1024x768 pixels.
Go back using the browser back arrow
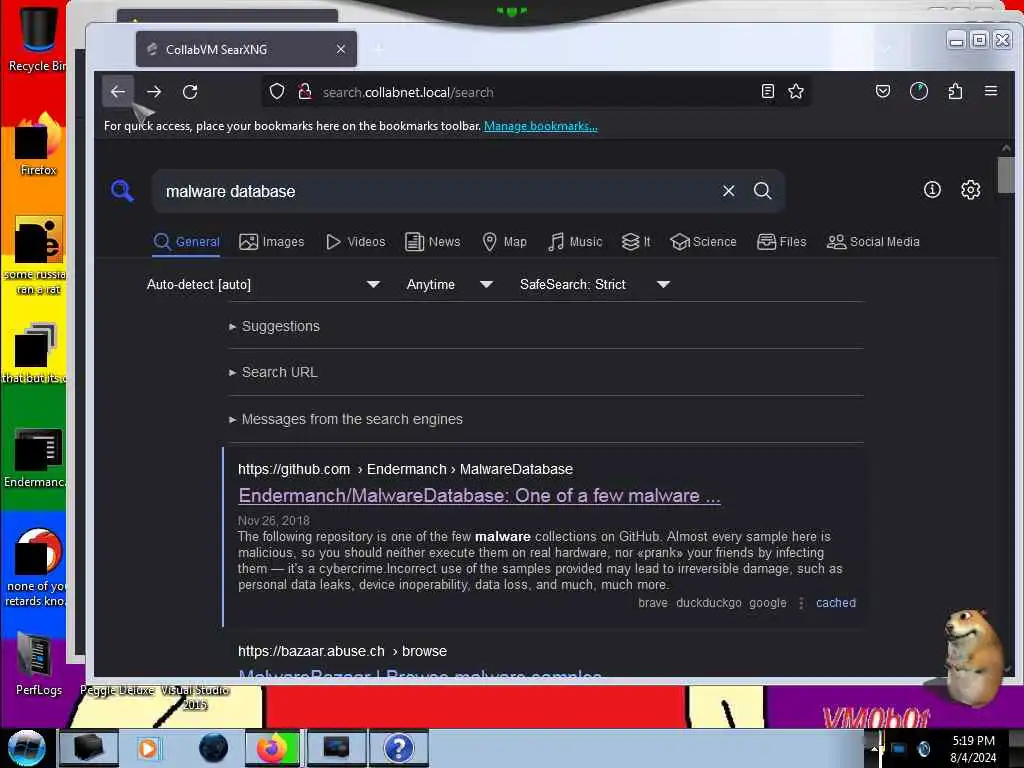click(118, 91)
